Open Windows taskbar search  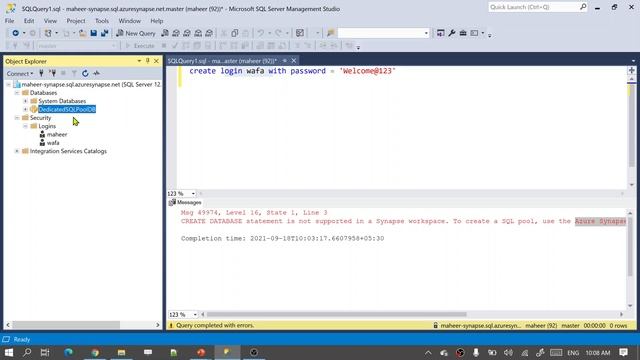[27, 352]
